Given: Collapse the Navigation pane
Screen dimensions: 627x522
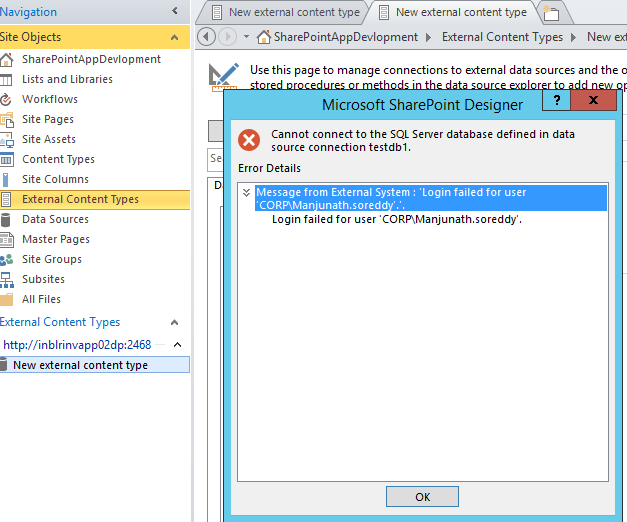Looking at the screenshot, I should [175, 11].
